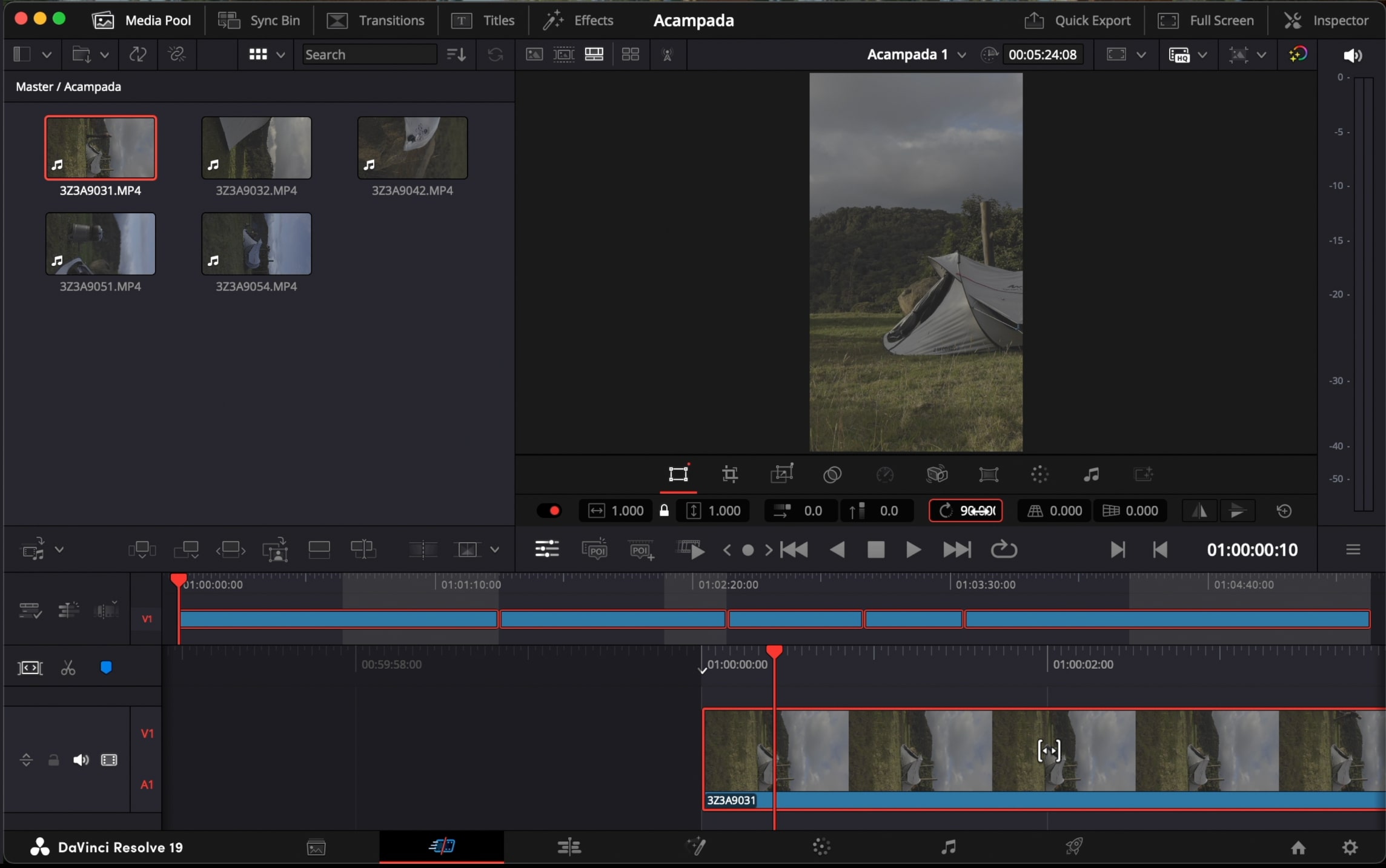Screen dimensions: 1386x868
Task: Toggle the red keyframe enable switch
Action: click(x=549, y=511)
